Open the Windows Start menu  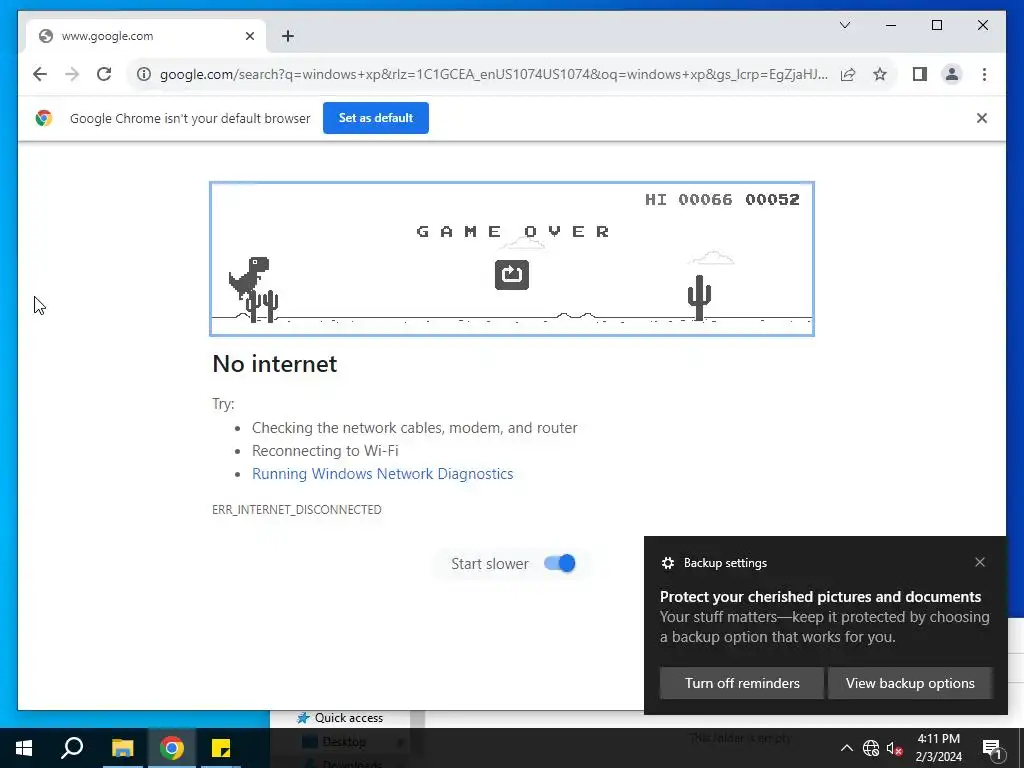click(24, 748)
